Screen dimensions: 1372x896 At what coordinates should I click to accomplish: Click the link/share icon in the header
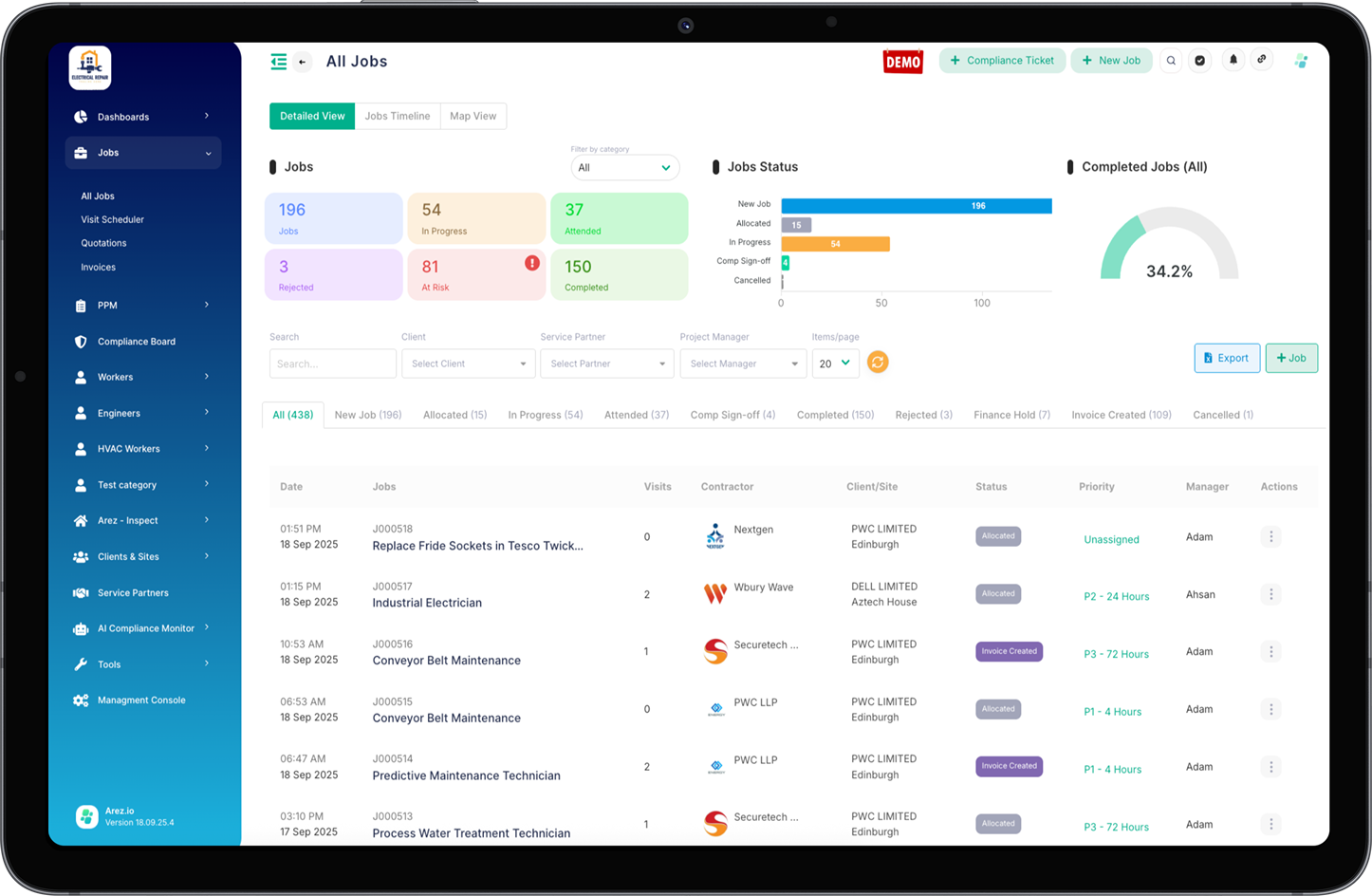[1262, 60]
